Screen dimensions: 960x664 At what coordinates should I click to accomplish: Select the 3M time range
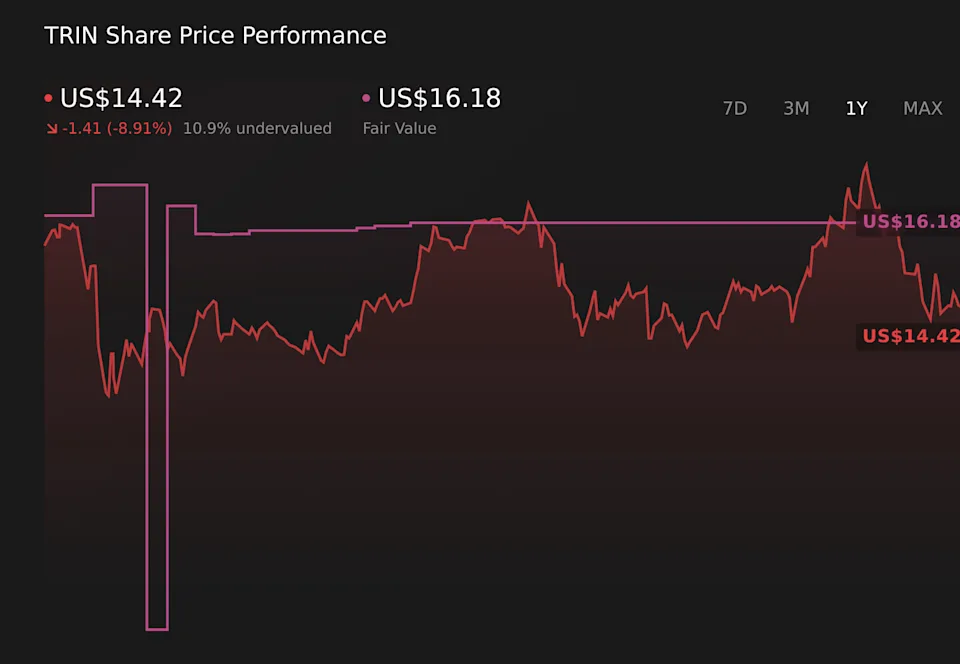point(796,108)
